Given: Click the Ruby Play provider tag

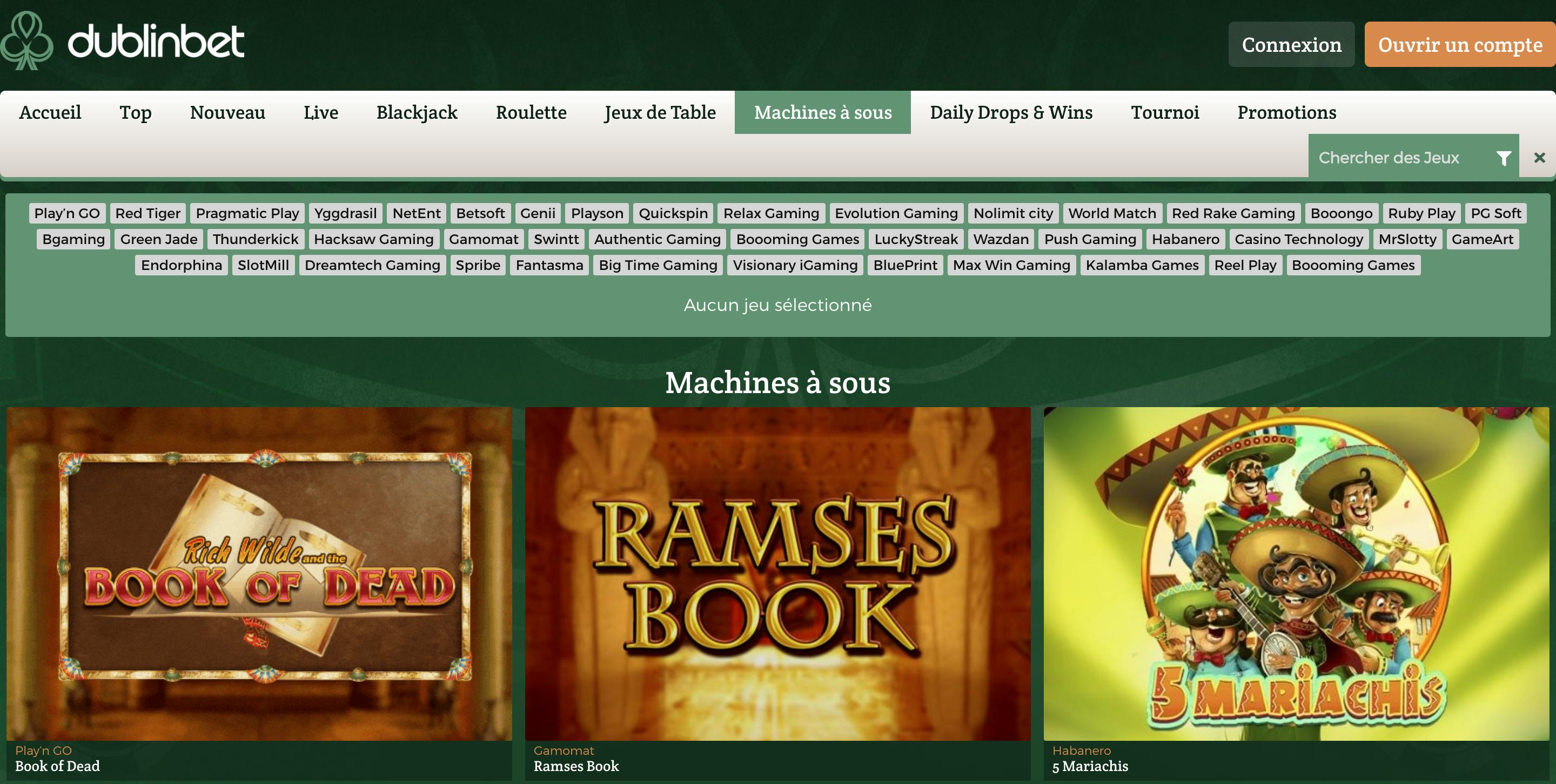Looking at the screenshot, I should (1421, 213).
